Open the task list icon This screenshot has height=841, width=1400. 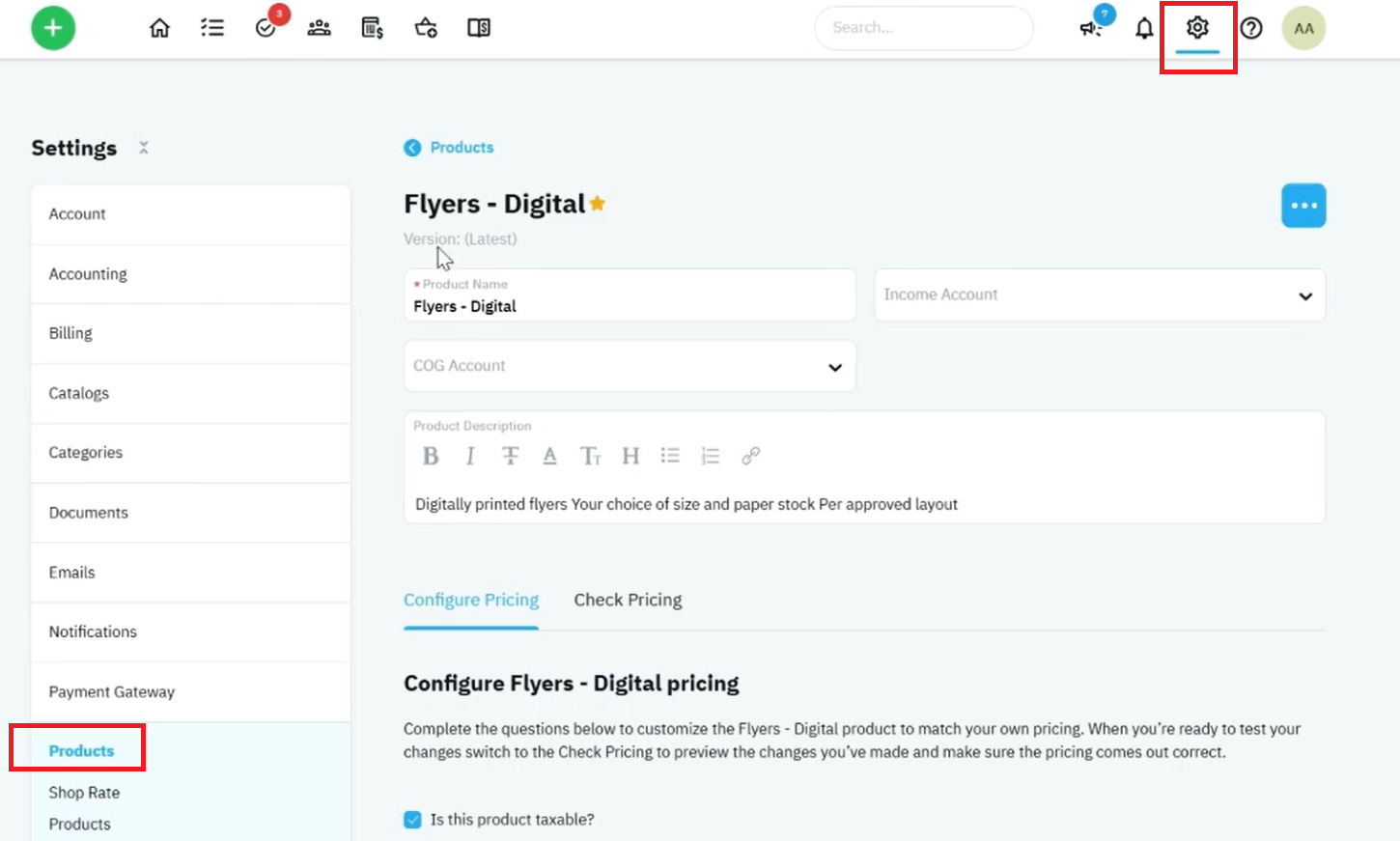coord(212,28)
